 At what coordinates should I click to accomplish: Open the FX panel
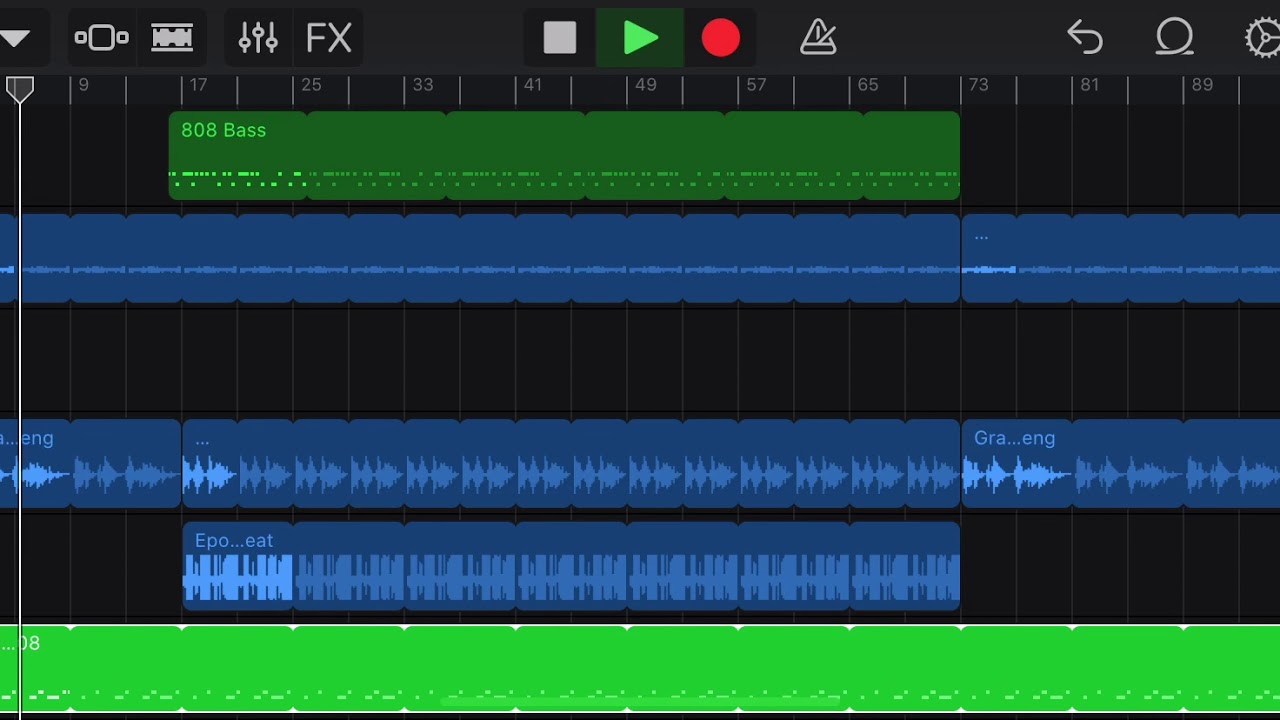pos(329,39)
